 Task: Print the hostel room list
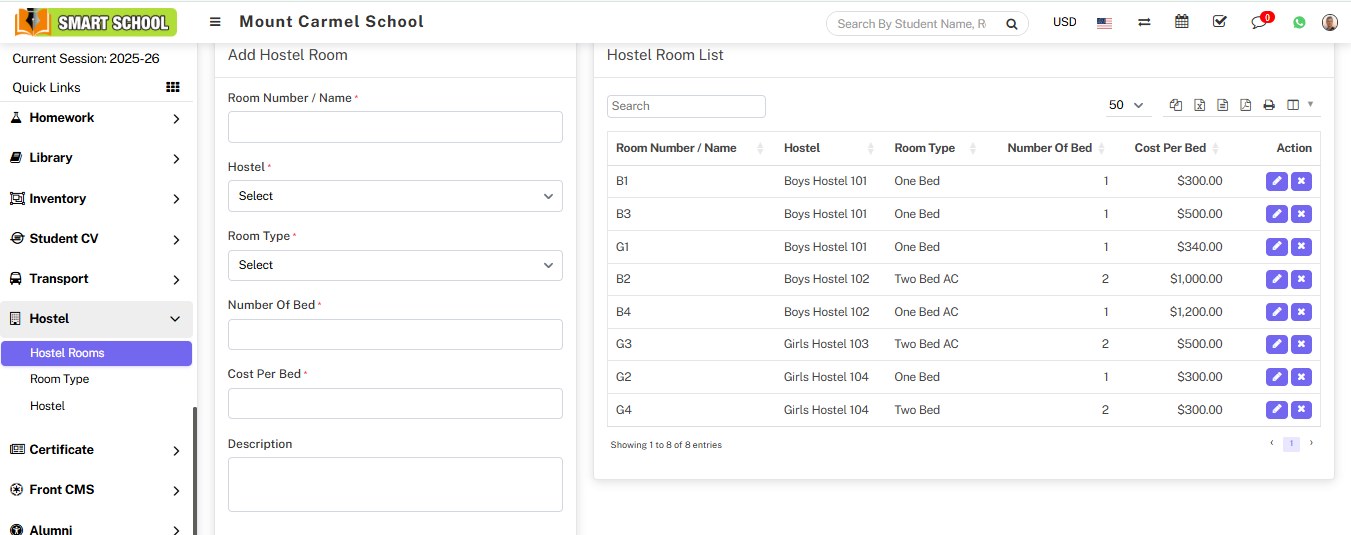coord(1269,105)
